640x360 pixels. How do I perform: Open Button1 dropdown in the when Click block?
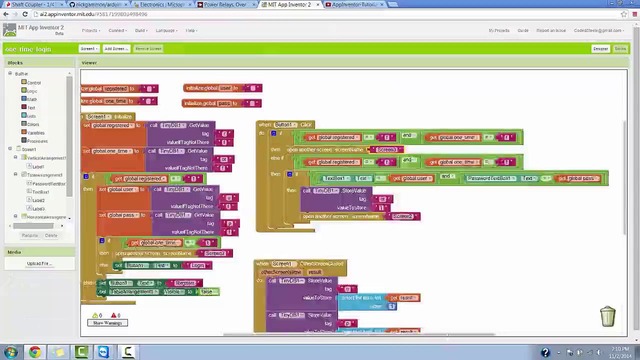(x=285, y=124)
